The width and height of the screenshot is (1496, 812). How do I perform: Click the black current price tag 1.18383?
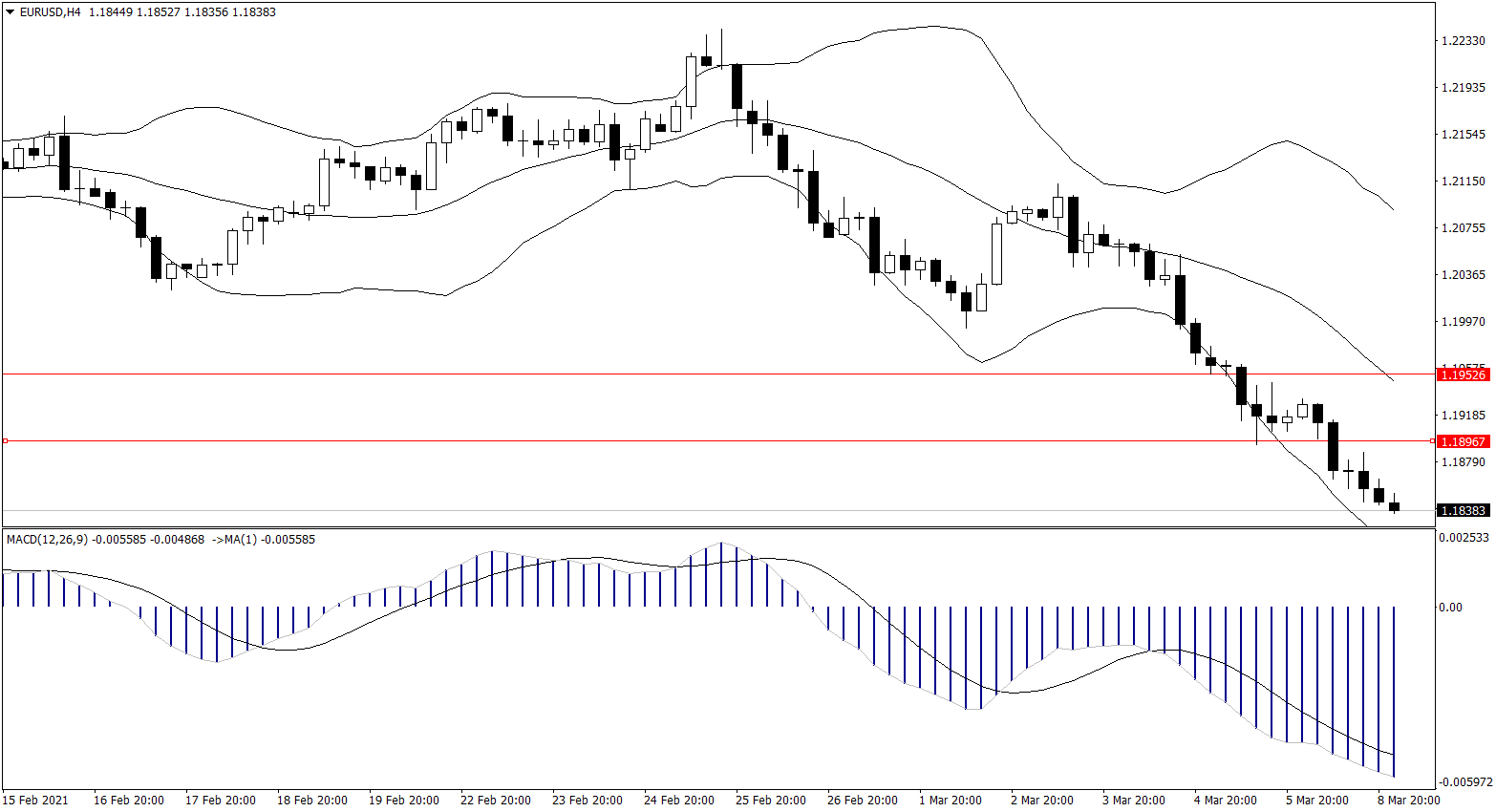[1463, 511]
